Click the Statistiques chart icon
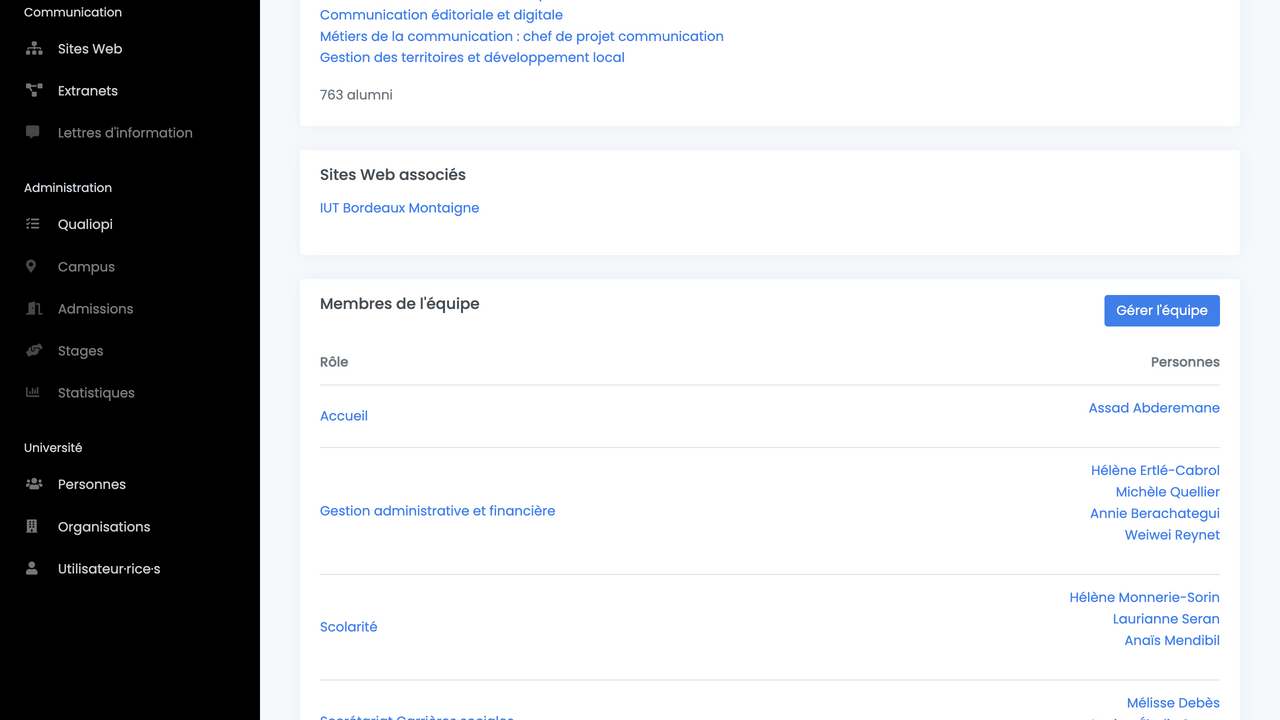1280x720 pixels. pyautogui.click(x=33, y=393)
